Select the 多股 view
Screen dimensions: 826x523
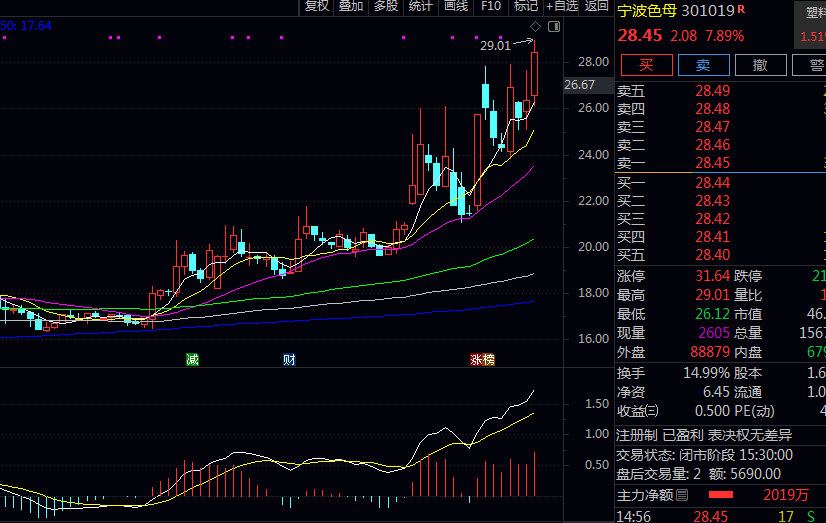coord(386,6)
